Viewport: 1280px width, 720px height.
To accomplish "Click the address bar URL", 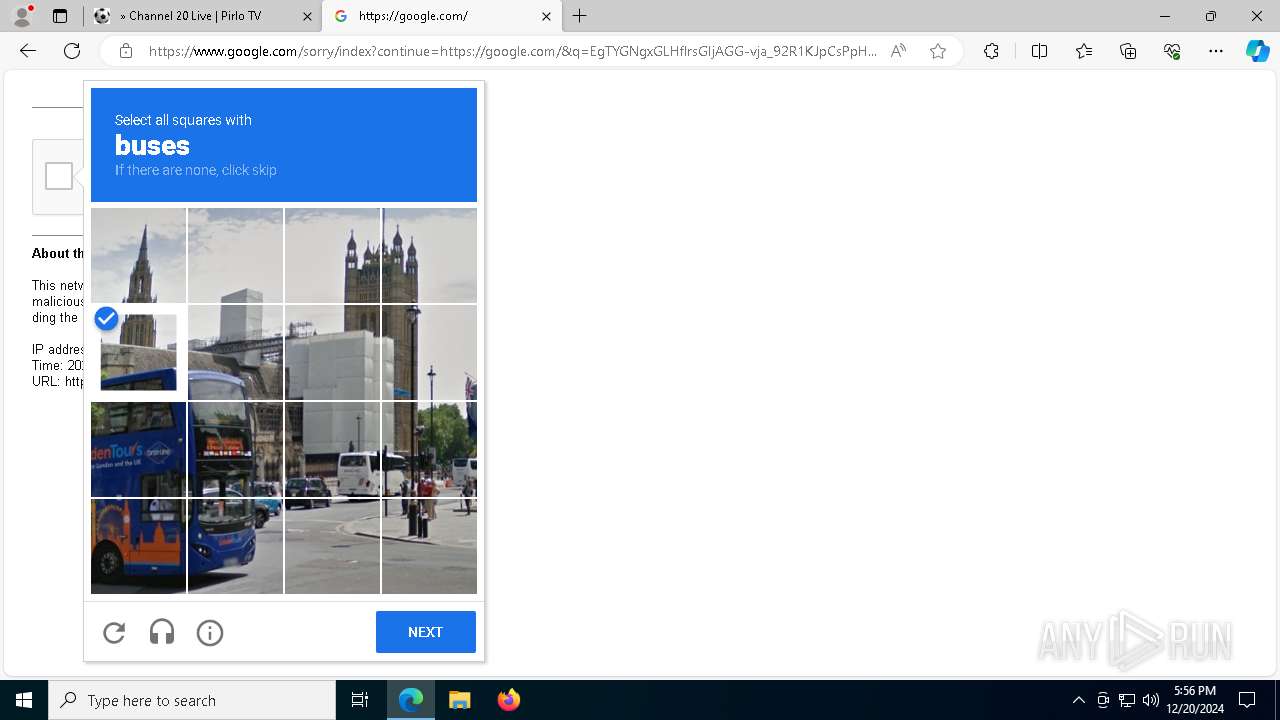I will pyautogui.click(x=513, y=51).
